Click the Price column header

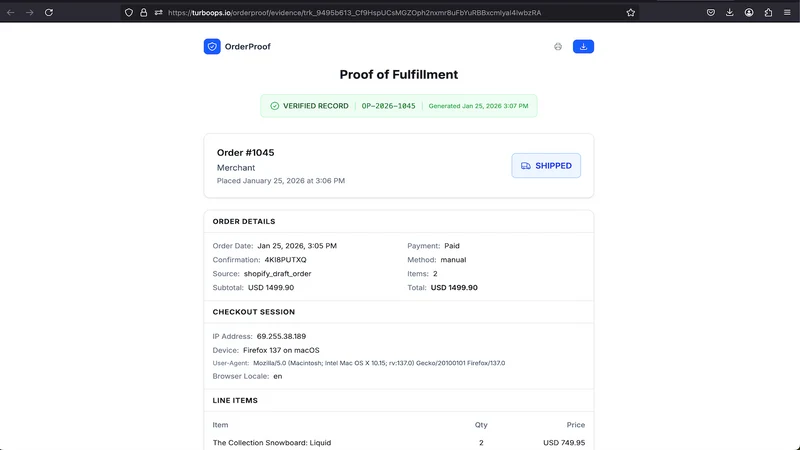coord(576,424)
